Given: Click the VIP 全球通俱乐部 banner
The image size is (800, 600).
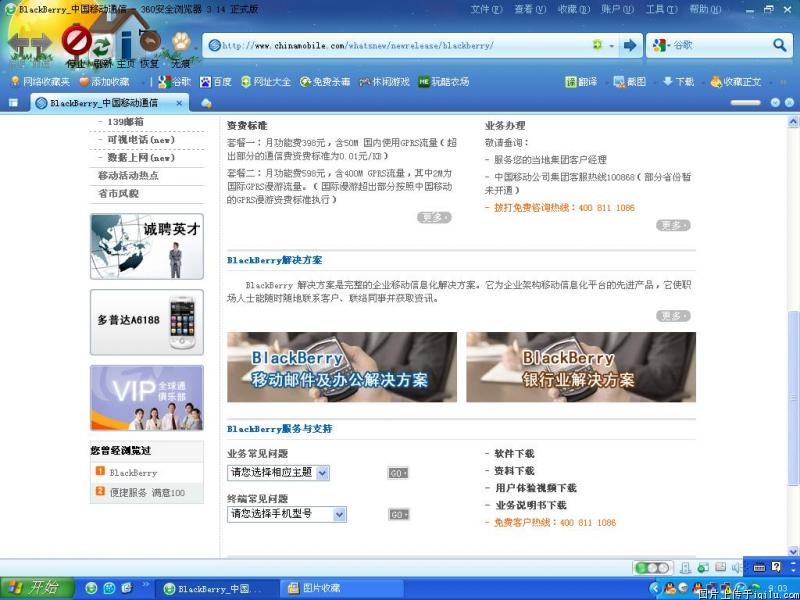Looking at the screenshot, I should 147,398.
